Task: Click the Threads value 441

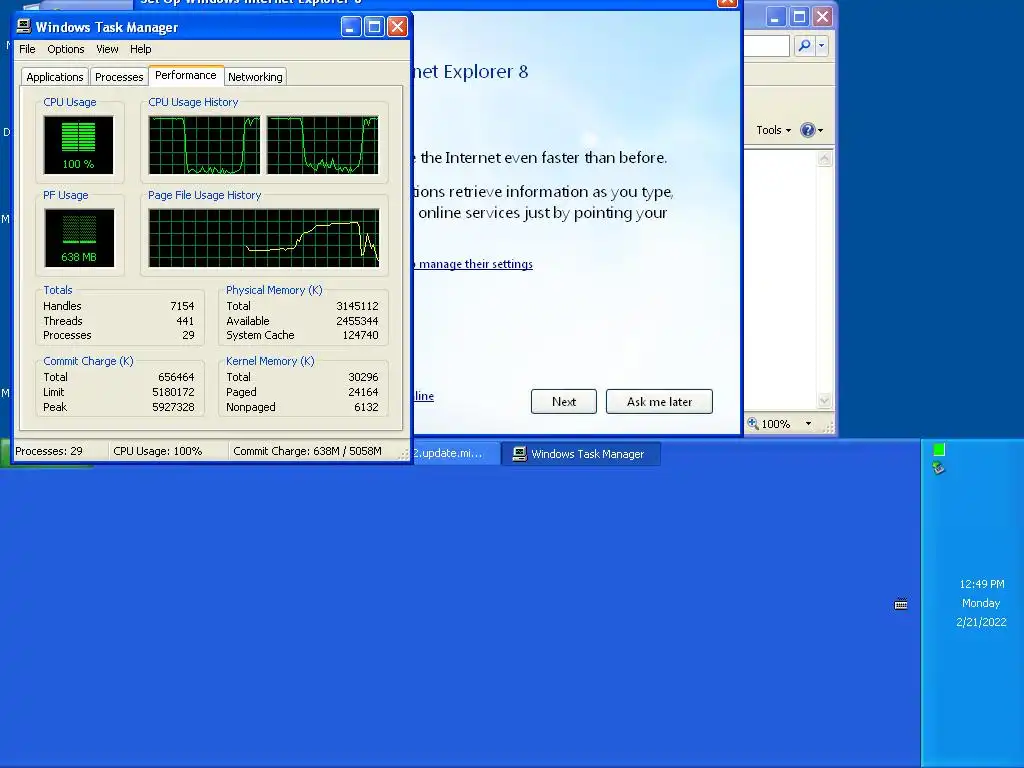Action: (x=185, y=321)
